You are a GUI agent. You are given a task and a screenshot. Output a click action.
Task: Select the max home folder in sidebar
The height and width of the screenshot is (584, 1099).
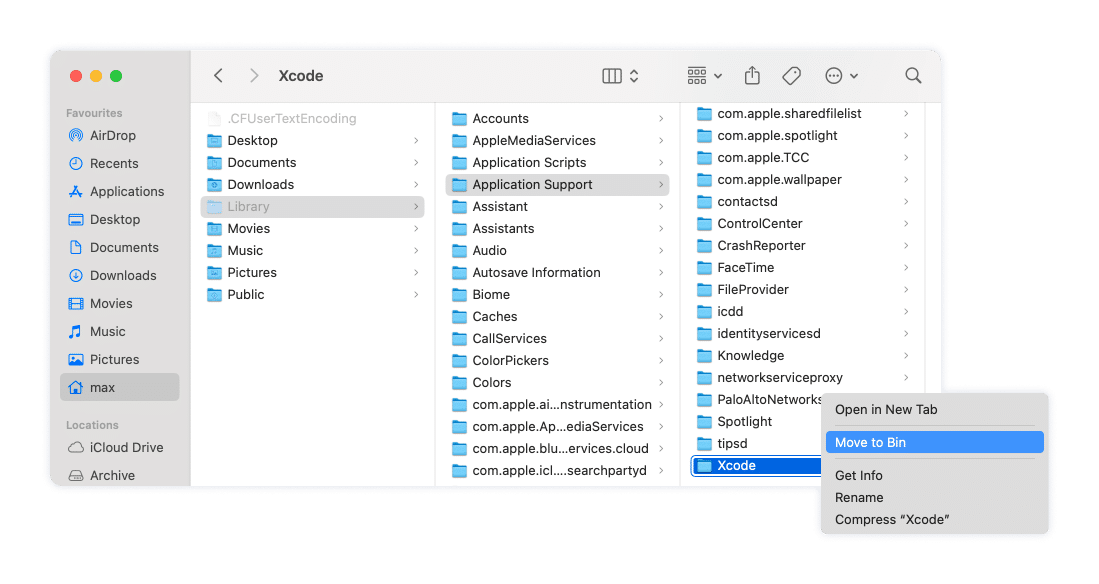pos(119,387)
